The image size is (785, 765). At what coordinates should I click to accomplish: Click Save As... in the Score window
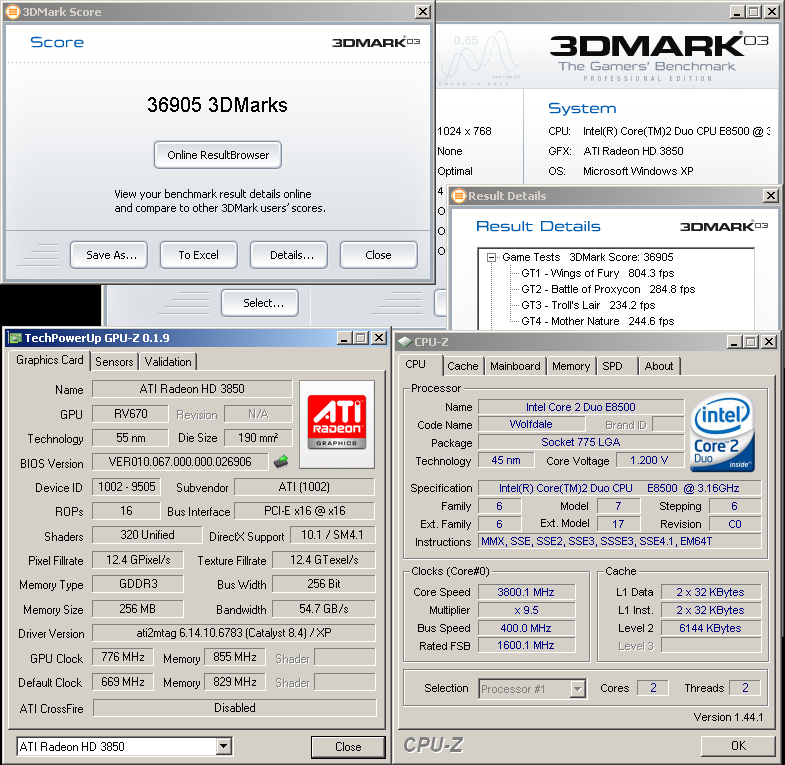click(x=109, y=255)
